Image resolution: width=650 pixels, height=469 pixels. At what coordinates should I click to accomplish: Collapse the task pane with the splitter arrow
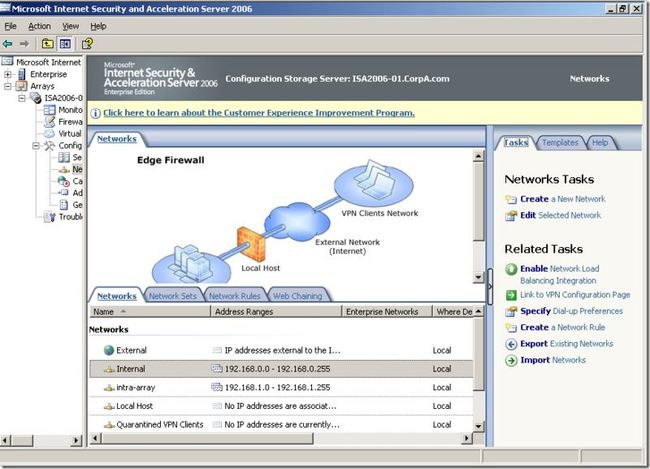click(x=490, y=286)
